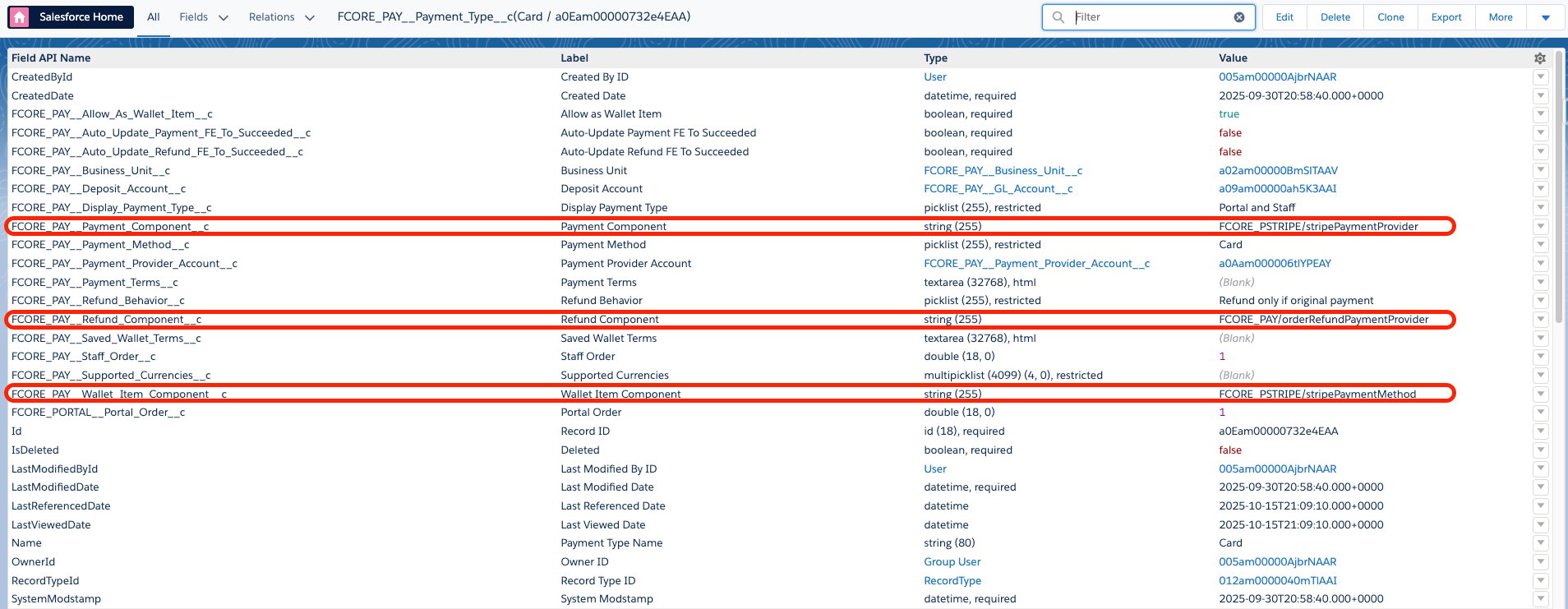Image resolution: width=1568 pixels, height=609 pixels.
Task: Open the FCORE_PAY__GL_Account__c type link
Action: [x=998, y=189]
